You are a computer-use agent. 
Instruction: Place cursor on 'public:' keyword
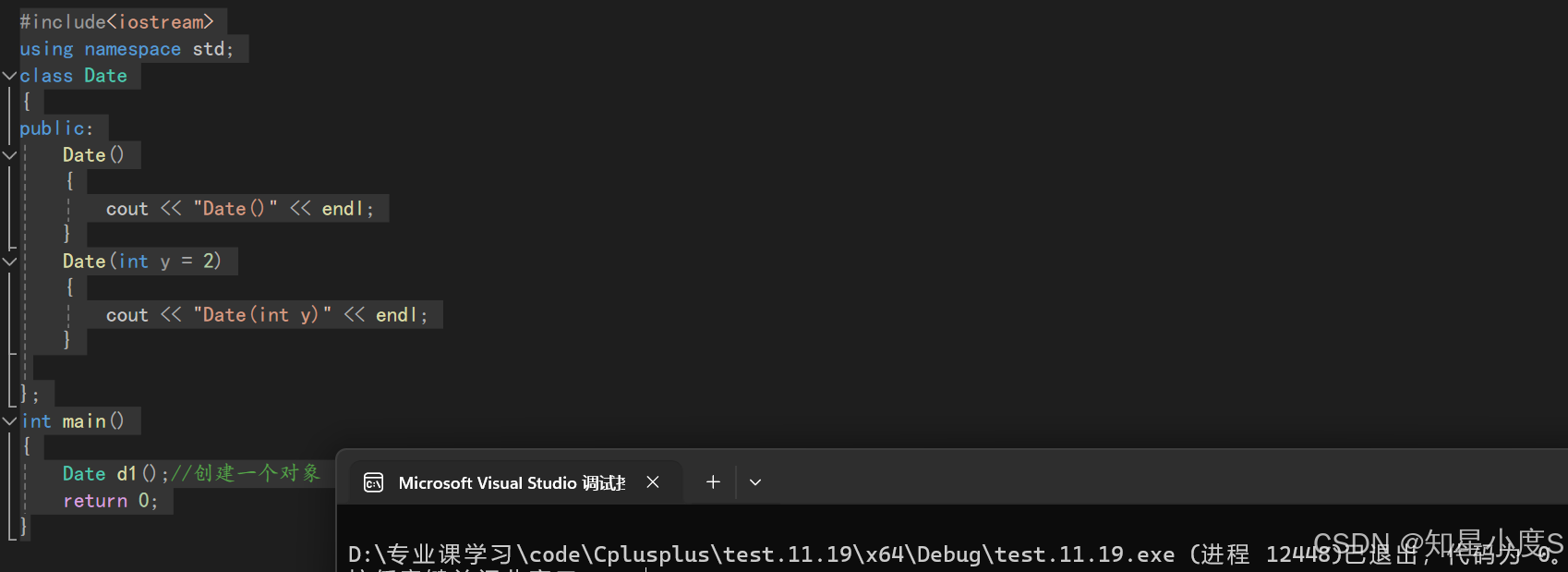(x=56, y=128)
